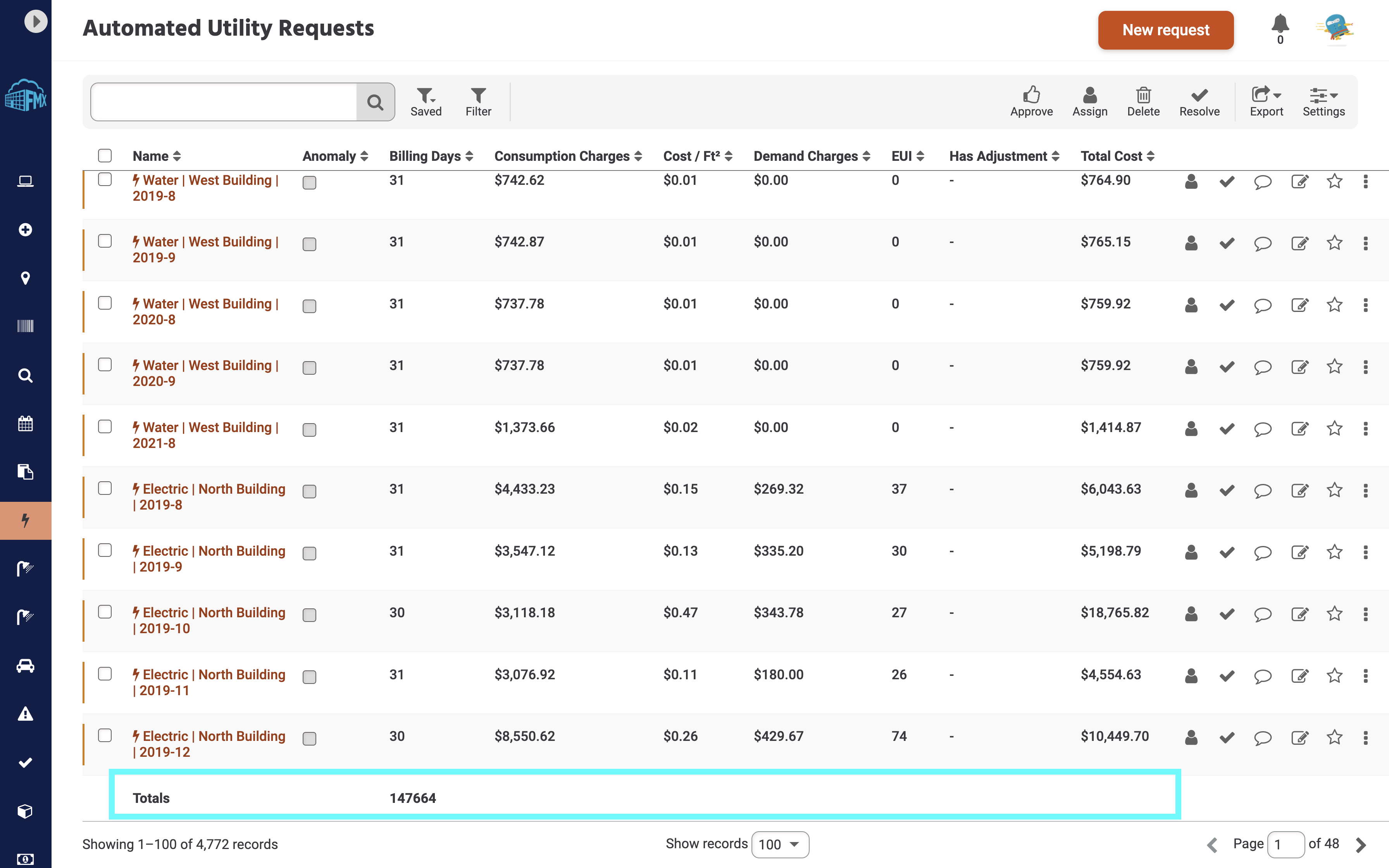Sort by the Name column

click(x=157, y=156)
